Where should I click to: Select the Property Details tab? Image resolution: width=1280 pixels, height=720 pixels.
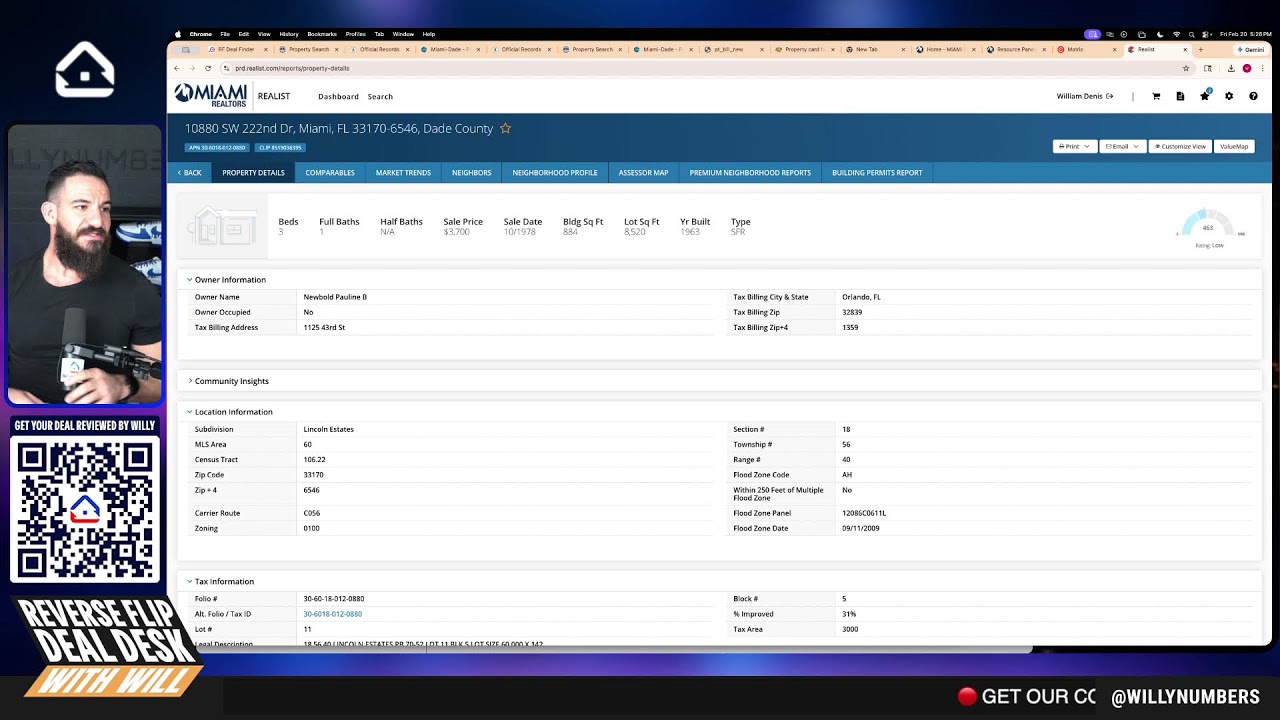point(253,172)
